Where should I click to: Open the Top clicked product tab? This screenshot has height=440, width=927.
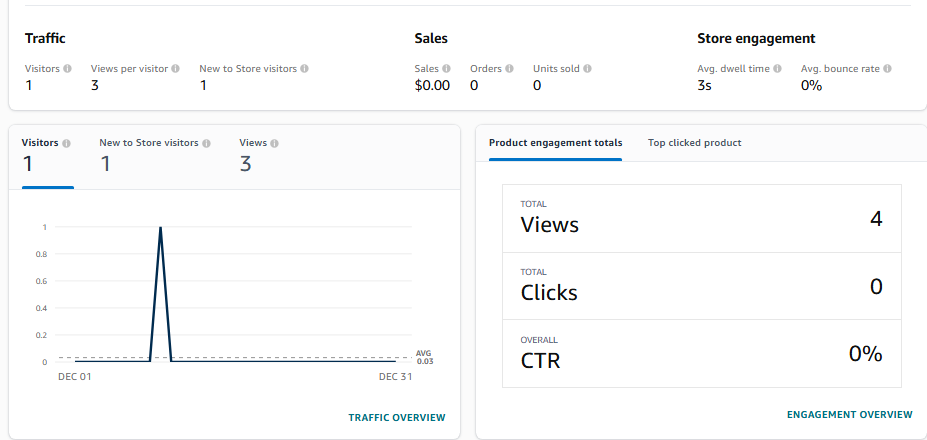694,143
